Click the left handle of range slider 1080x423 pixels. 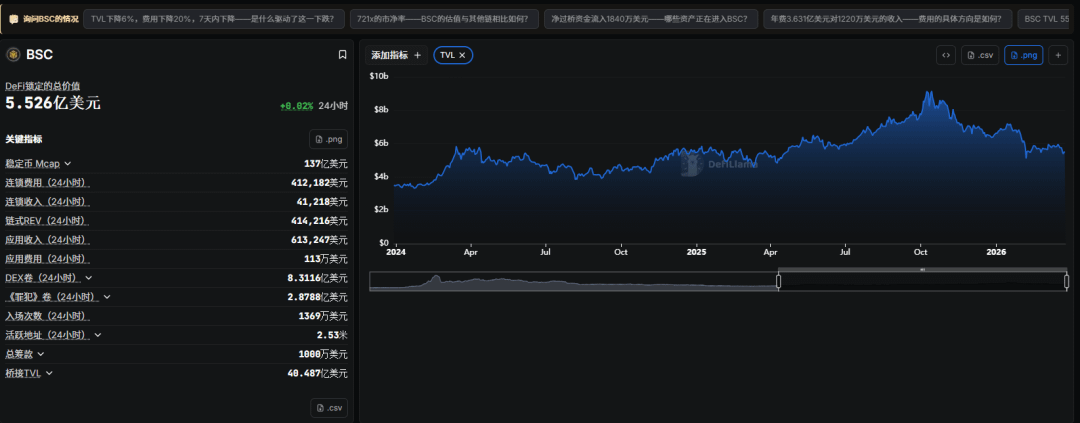778,282
